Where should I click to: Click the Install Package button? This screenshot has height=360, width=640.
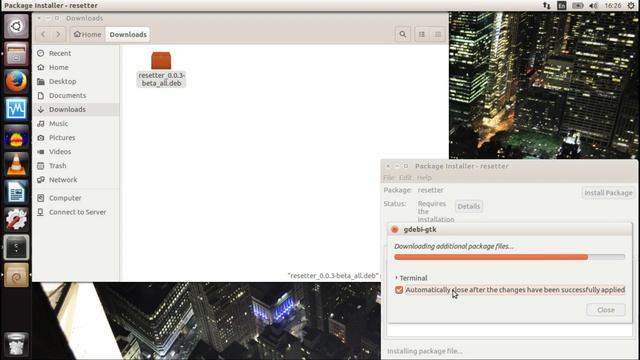(608, 193)
